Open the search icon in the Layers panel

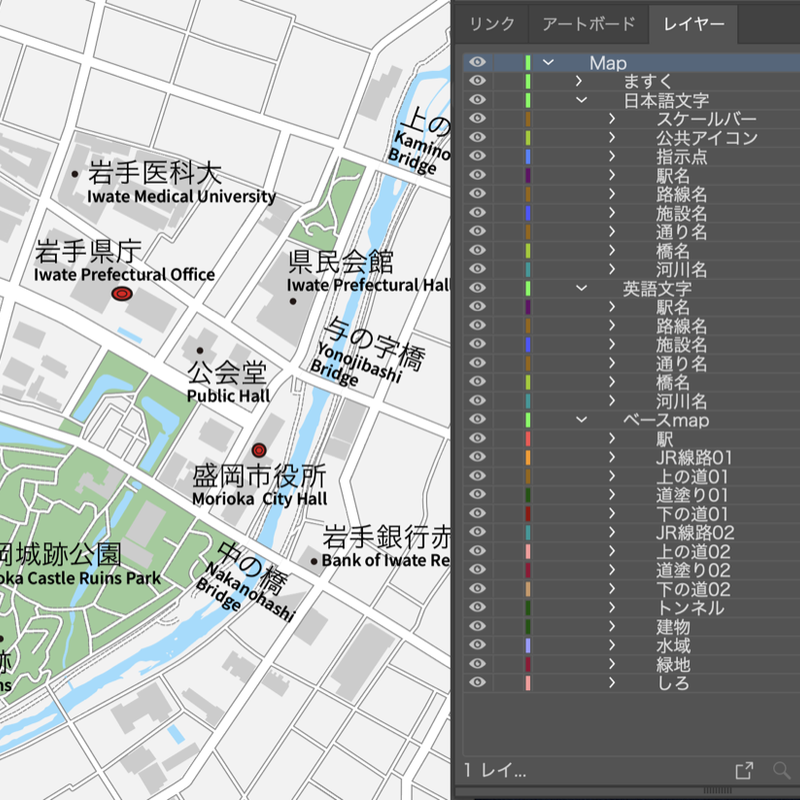pos(781,770)
